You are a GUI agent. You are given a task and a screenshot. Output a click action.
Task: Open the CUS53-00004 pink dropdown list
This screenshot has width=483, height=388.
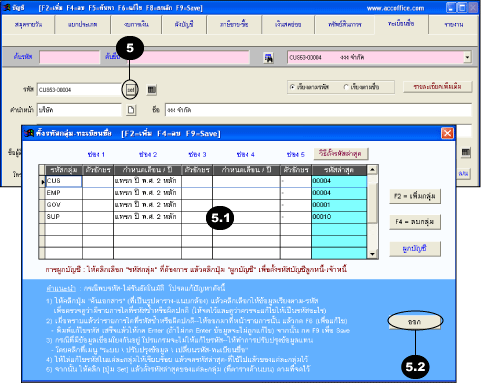pyautogui.click(x=467, y=57)
